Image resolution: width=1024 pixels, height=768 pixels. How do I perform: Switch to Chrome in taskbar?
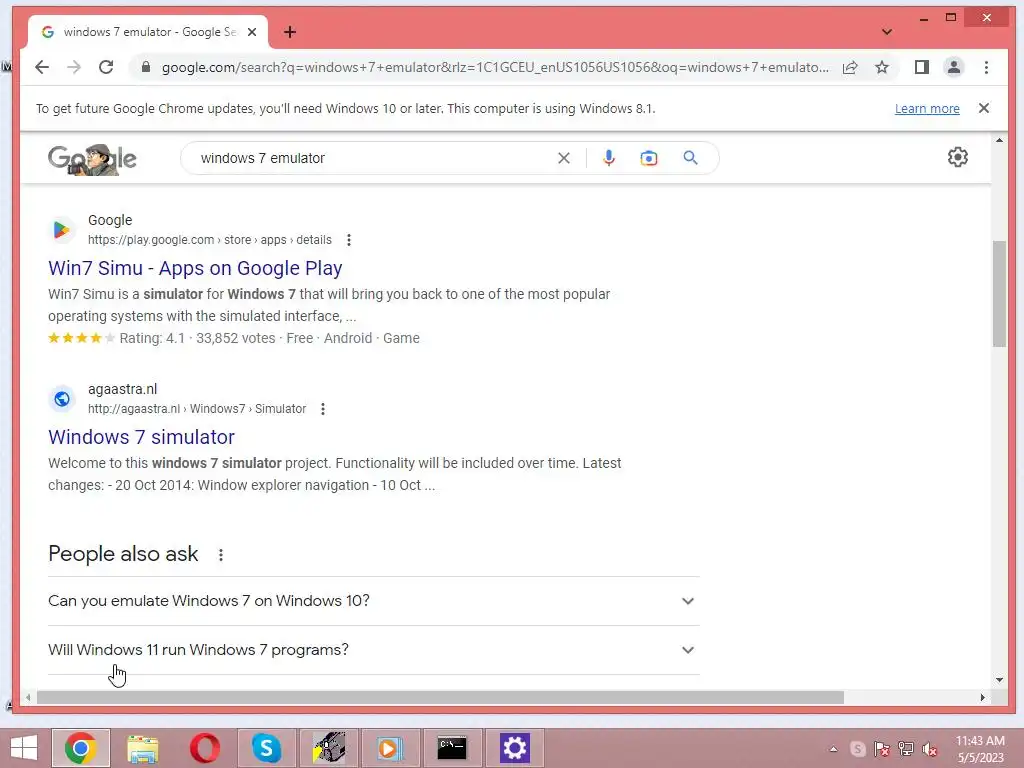tap(81, 748)
